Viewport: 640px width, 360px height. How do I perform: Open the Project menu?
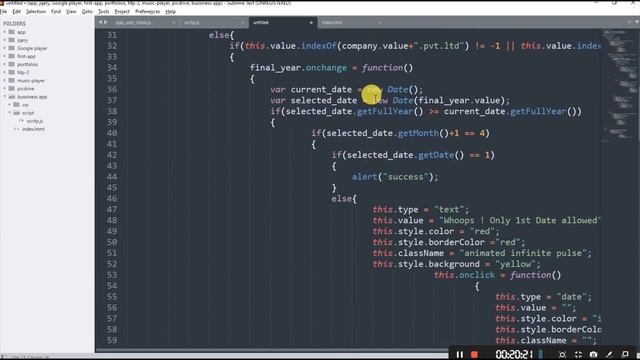[x=122, y=11]
